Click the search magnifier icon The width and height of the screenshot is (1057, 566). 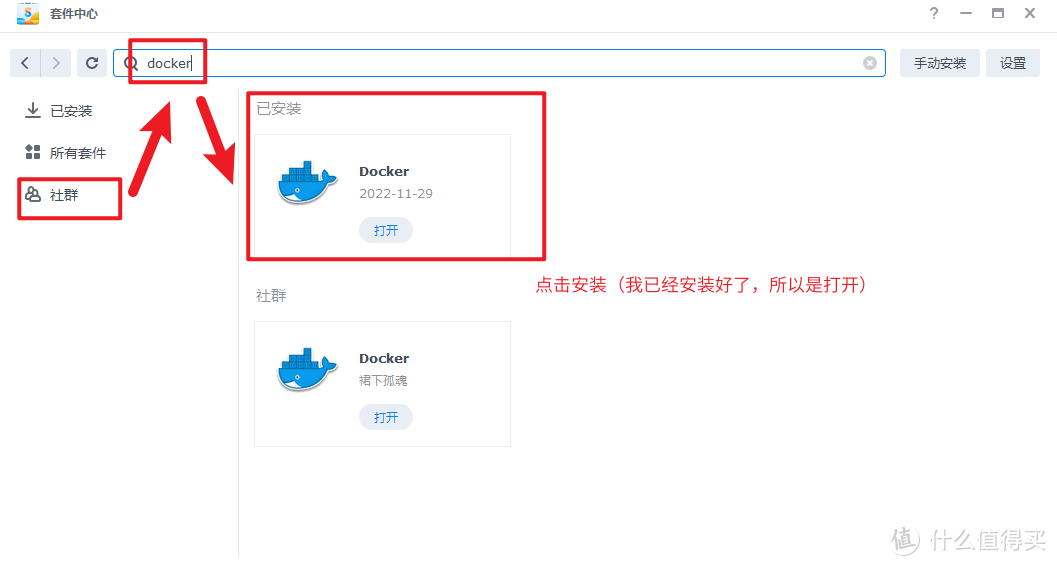131,63
